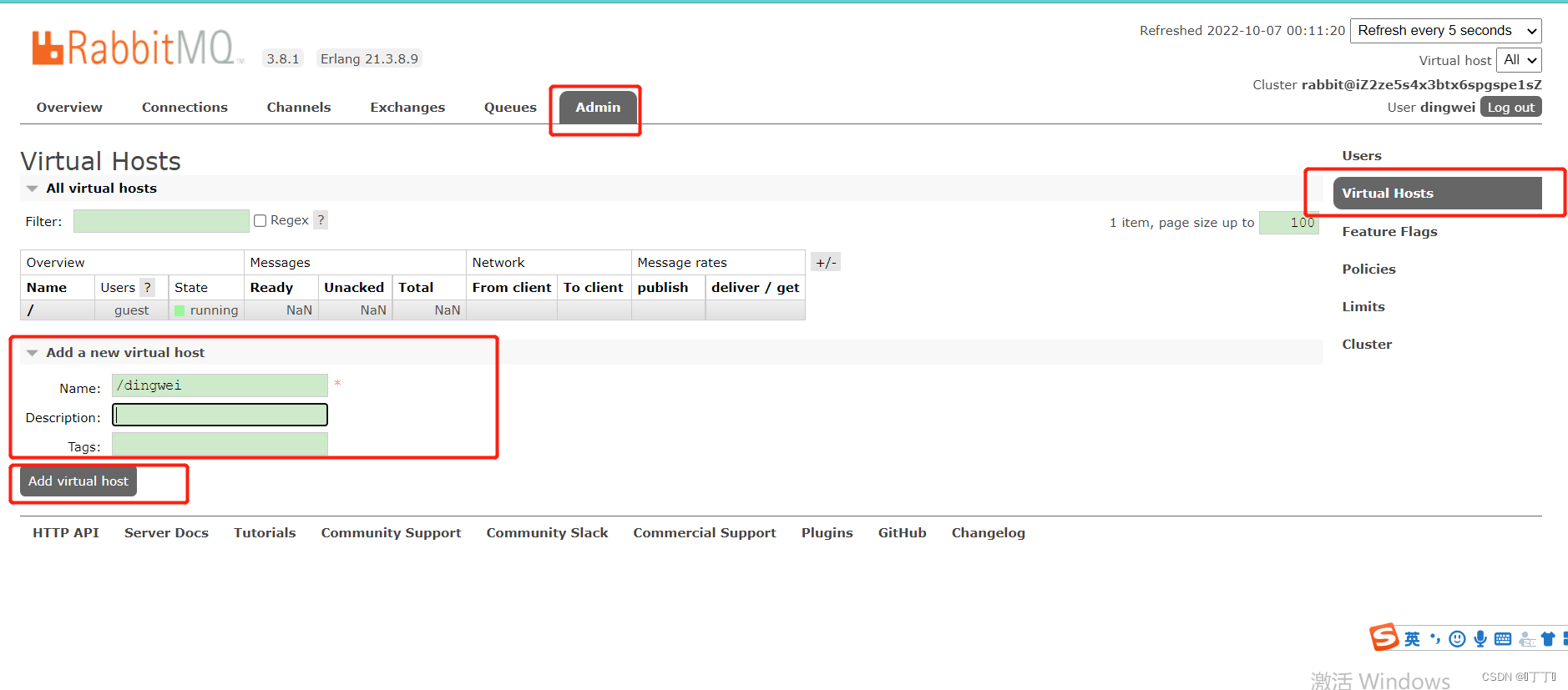Click the RabbitMQ logo
1568x690 pixels.
(137, 48)
